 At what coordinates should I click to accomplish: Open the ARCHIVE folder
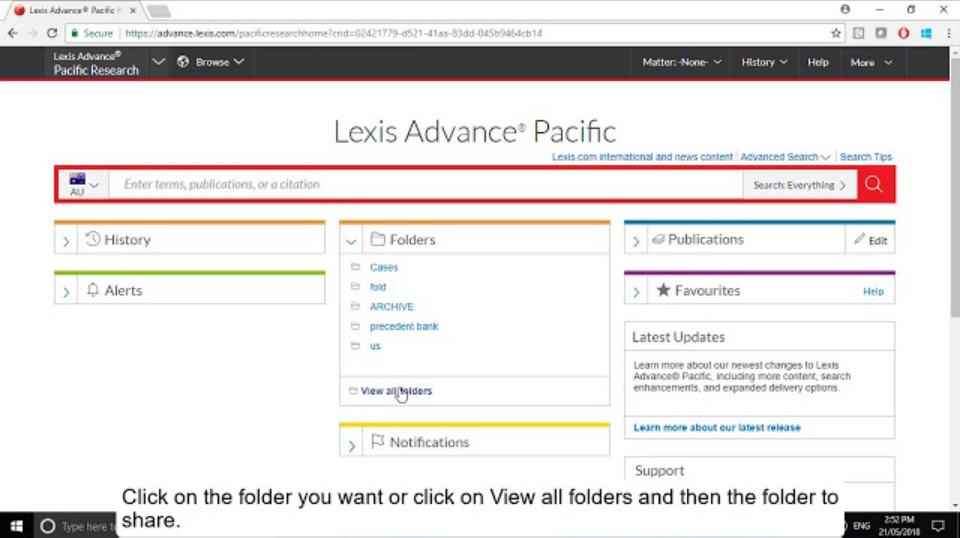coord(392,307)
